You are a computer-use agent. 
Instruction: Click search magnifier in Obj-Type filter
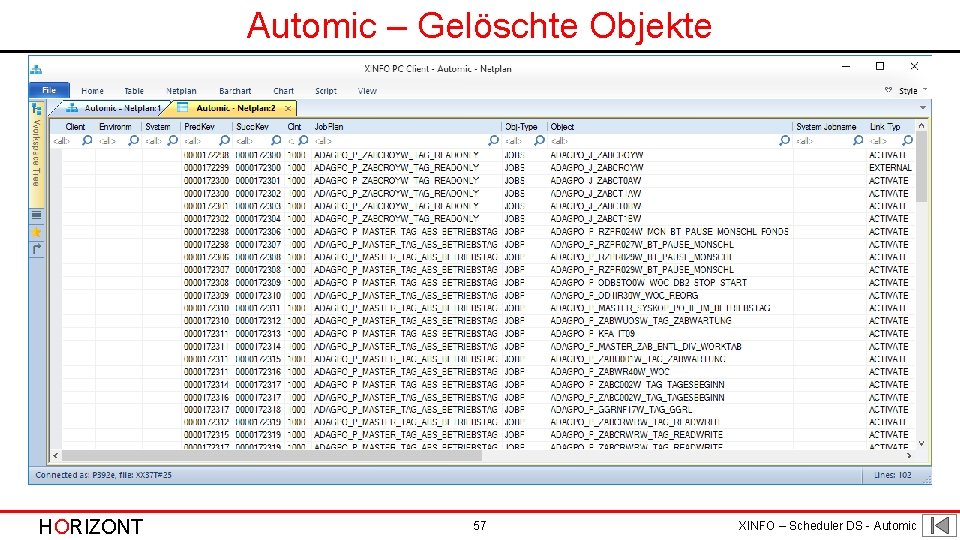[539, 141]
